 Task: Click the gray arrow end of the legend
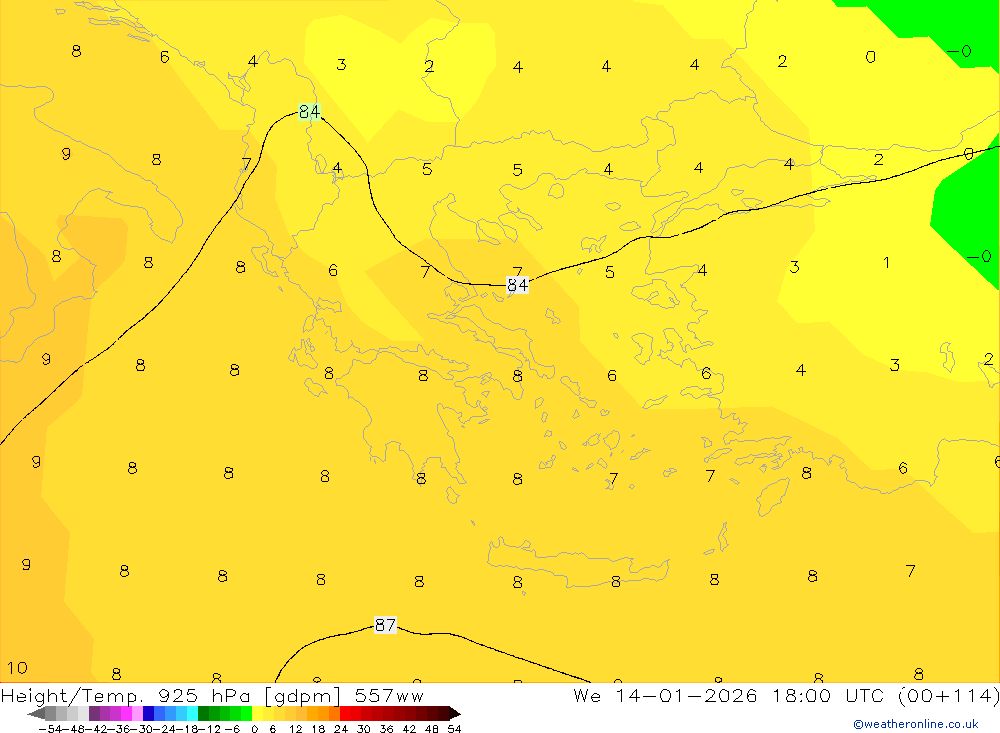click(x=36, y=714)
